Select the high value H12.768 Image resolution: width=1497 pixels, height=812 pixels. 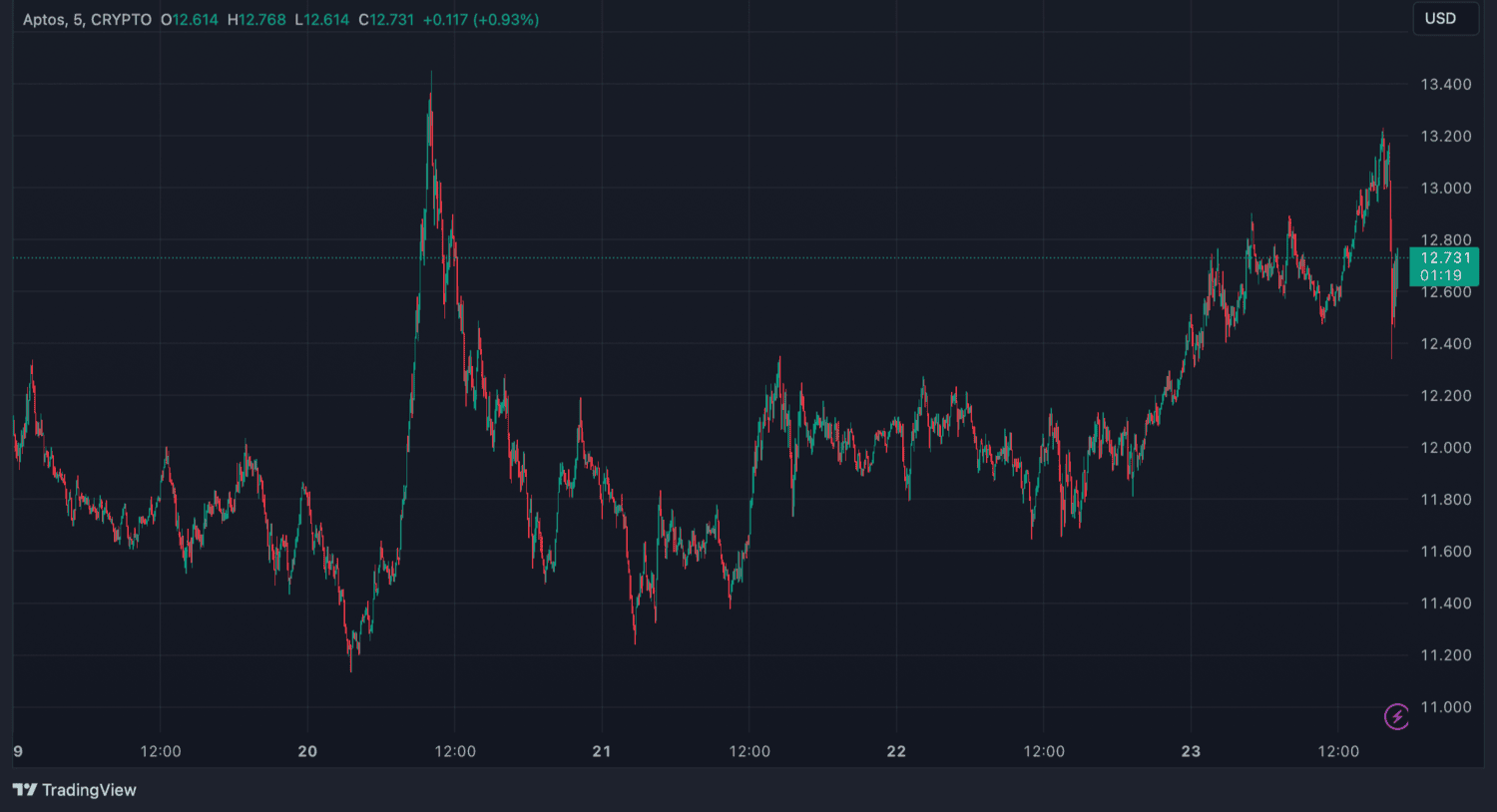pyautogui.click(x=256, y=20)
